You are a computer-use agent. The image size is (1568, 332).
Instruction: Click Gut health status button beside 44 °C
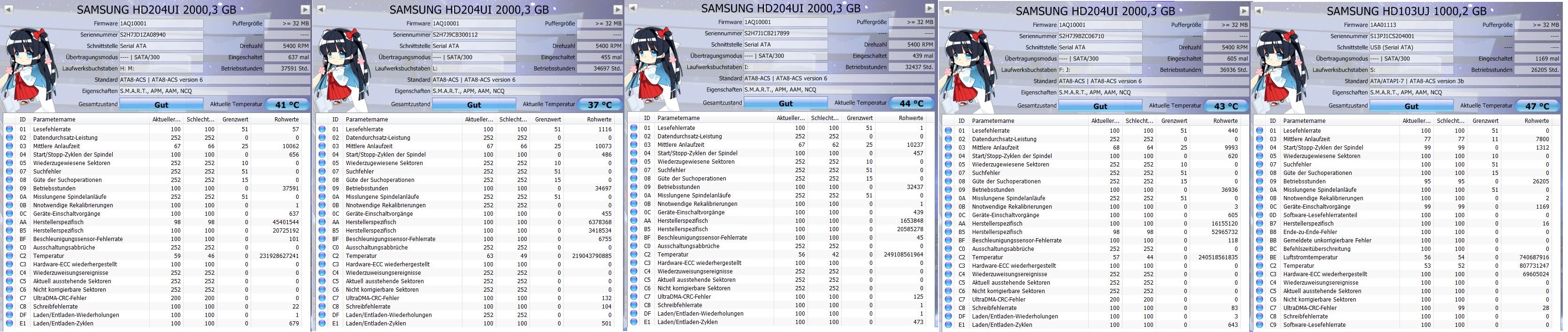[786, 103]
